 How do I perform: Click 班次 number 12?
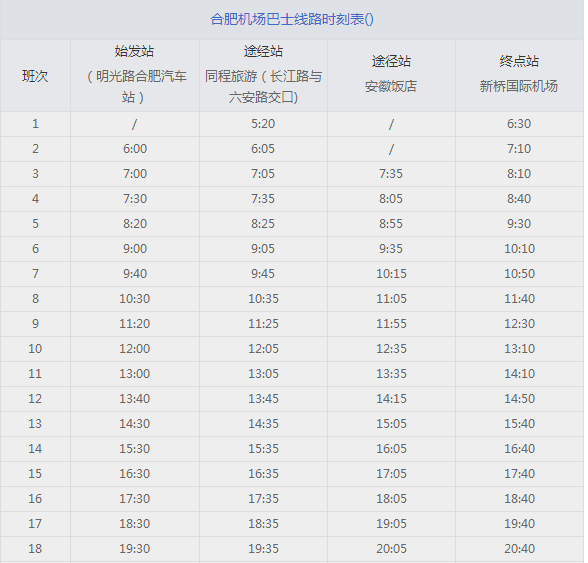35,399
